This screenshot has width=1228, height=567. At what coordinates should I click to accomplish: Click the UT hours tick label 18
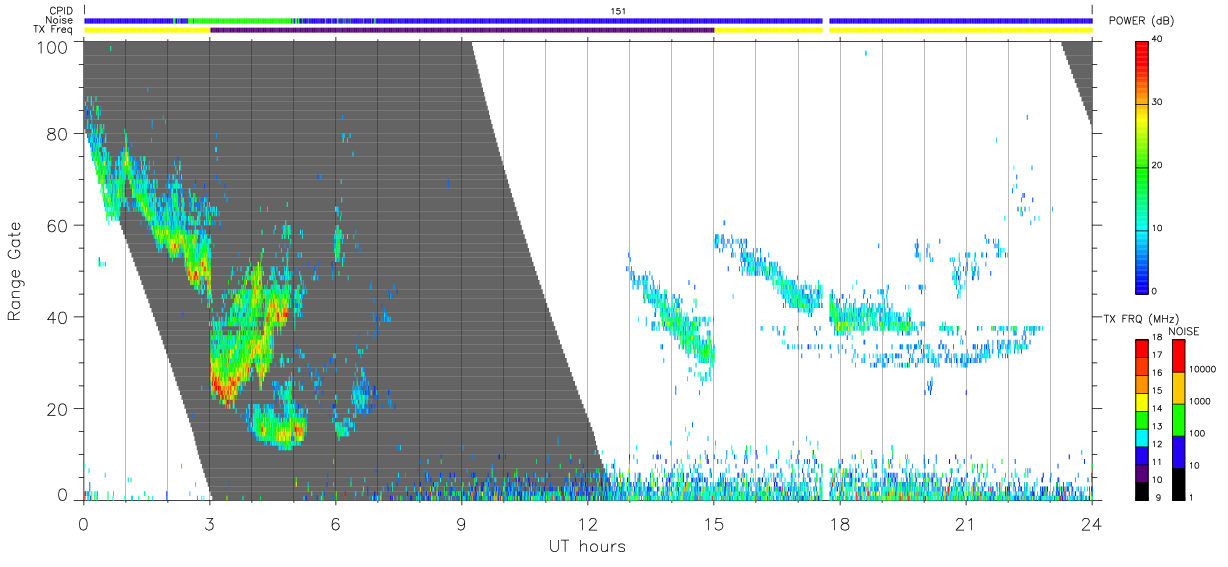[839, 524]
